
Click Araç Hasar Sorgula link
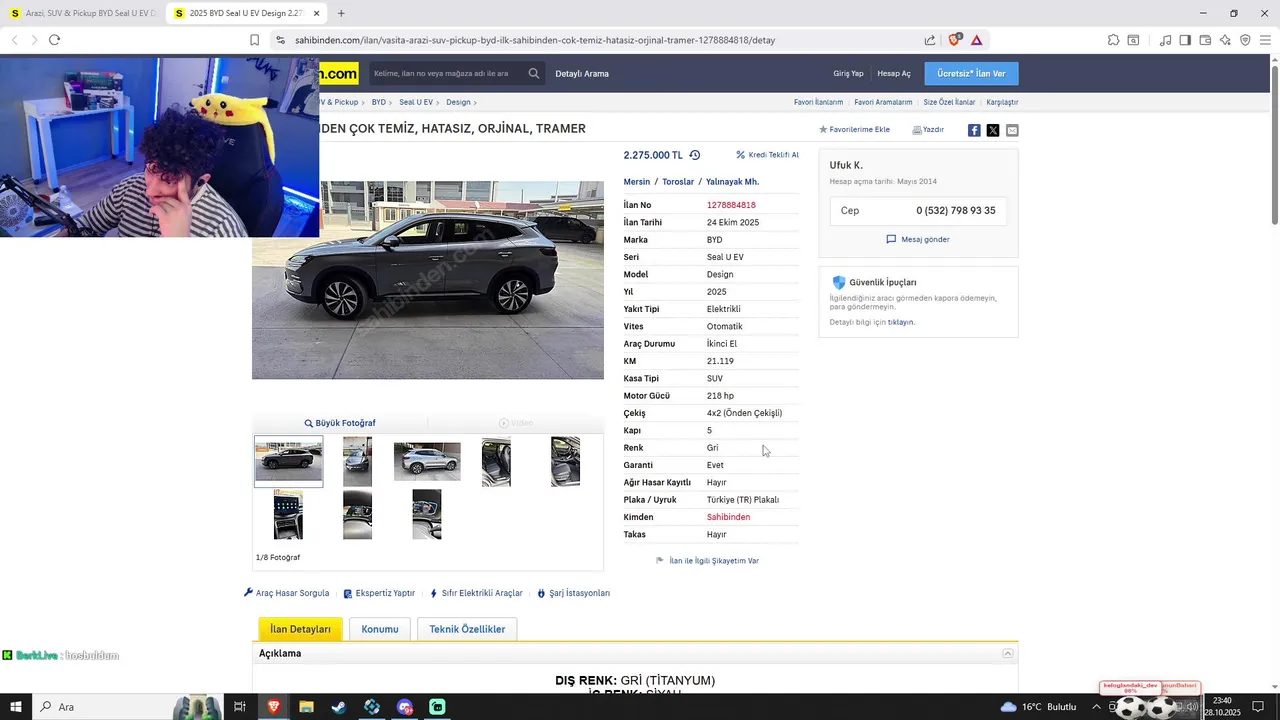(287, 593)
